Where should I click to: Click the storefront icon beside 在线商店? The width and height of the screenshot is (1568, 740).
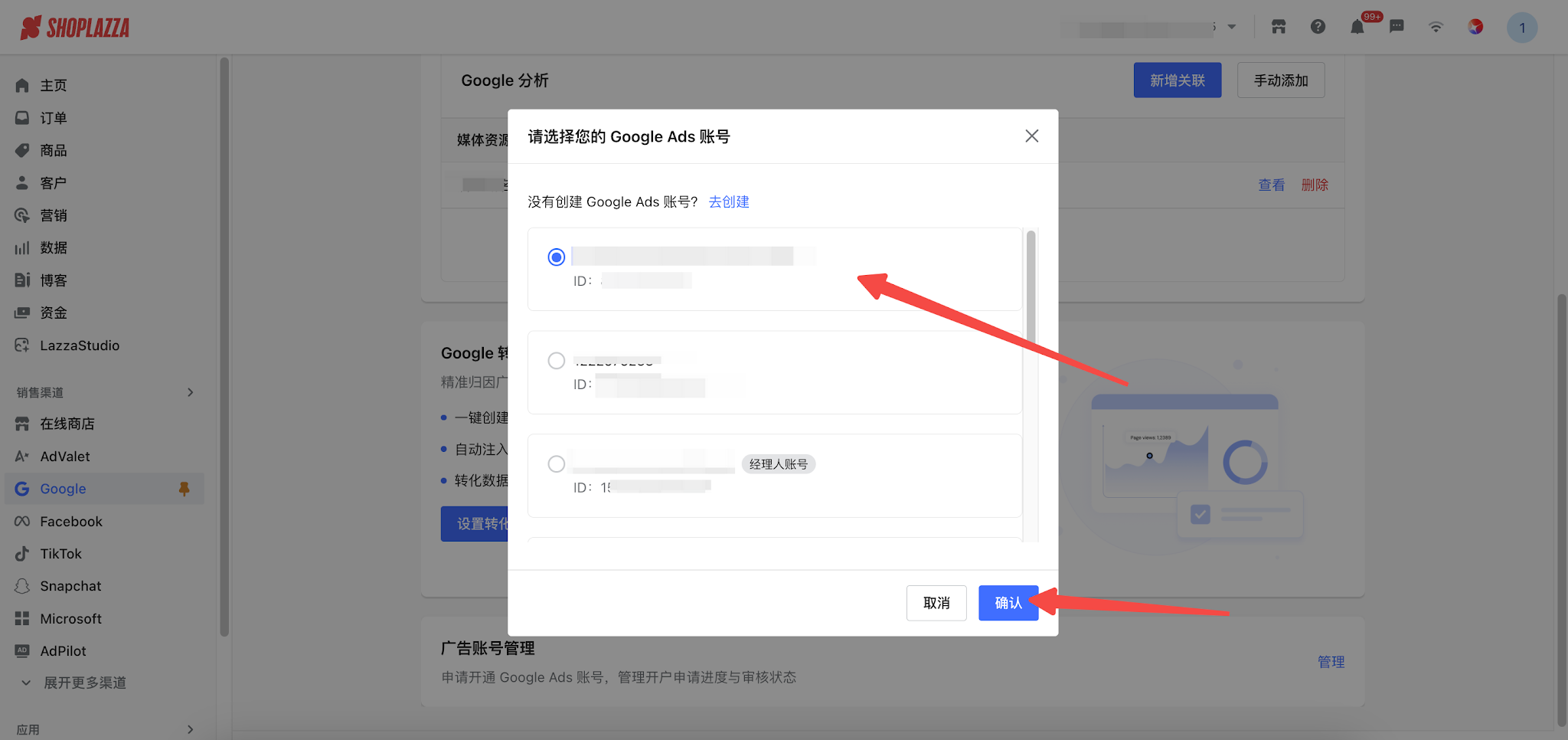tap(22, 424)
